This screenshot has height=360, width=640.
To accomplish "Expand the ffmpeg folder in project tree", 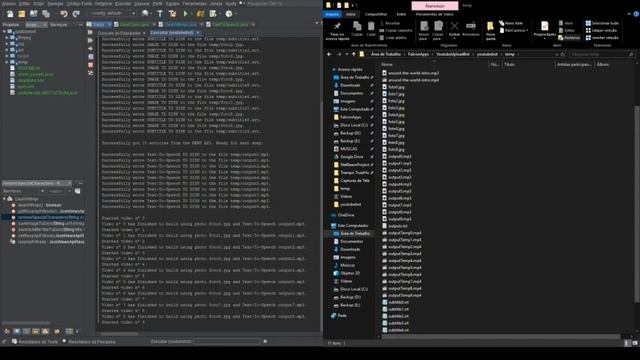I will 7,38.
